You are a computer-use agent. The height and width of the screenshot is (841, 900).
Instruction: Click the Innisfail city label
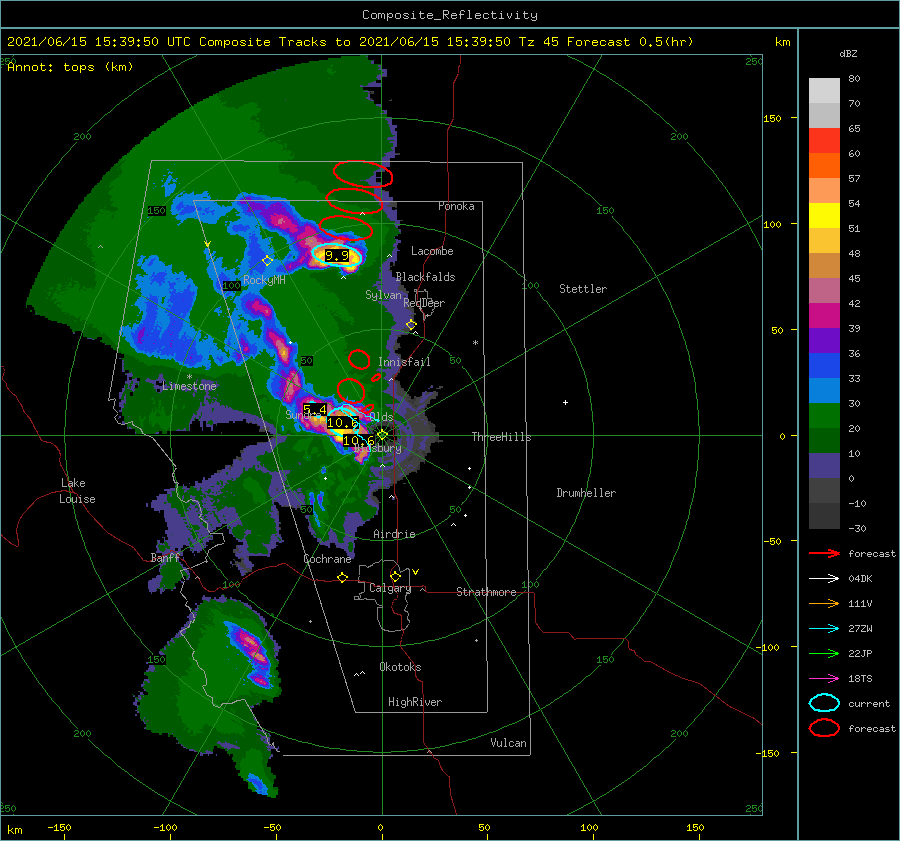404,362
